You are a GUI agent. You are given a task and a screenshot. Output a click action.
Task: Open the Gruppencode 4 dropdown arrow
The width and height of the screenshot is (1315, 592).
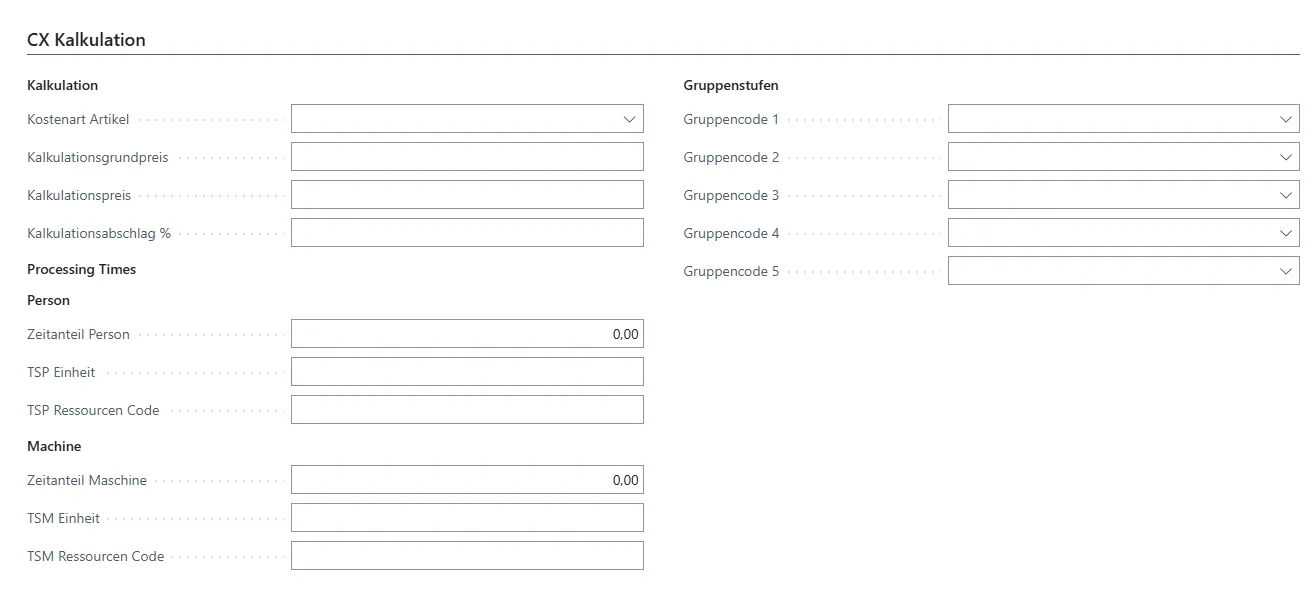point(1286,233)
